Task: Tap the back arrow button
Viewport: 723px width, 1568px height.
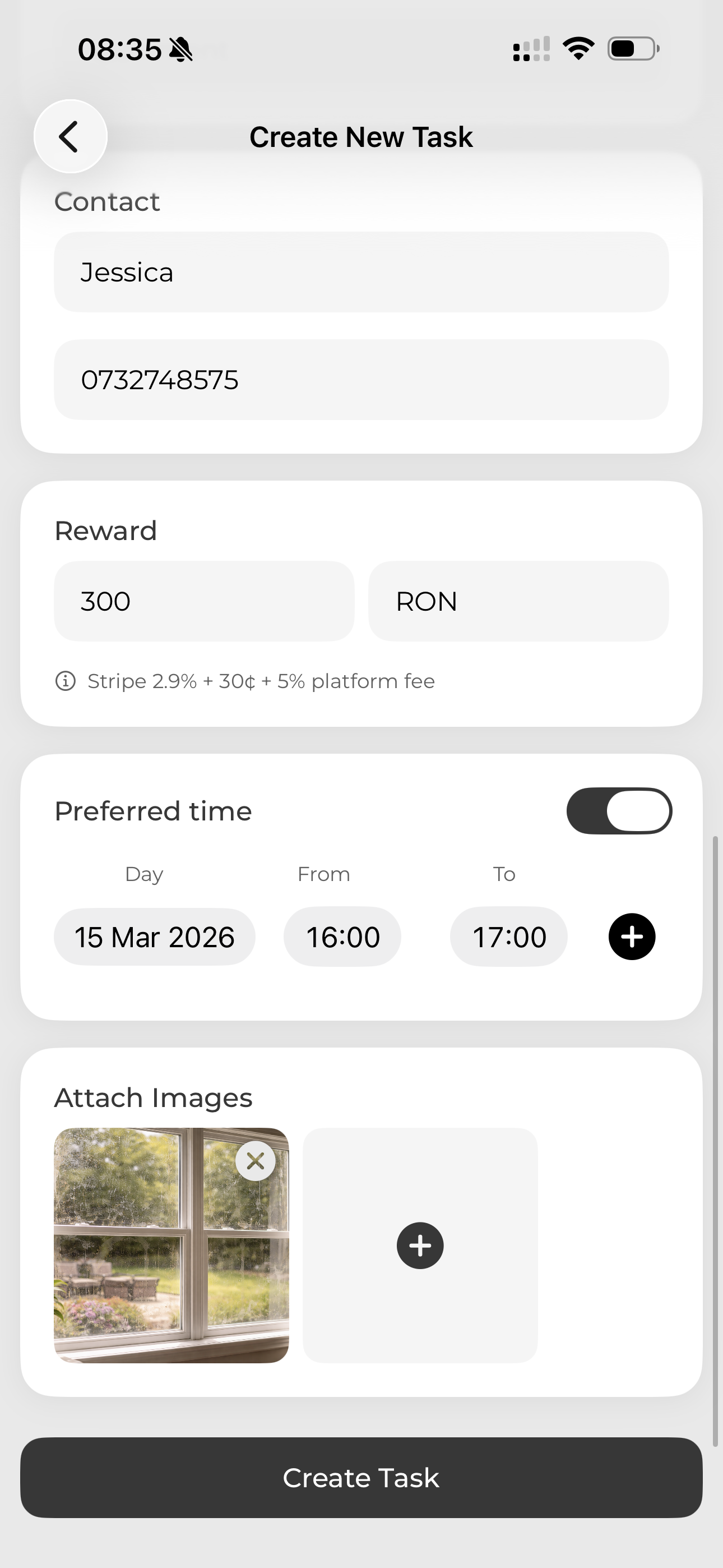Action: click(x=70, y=136)
